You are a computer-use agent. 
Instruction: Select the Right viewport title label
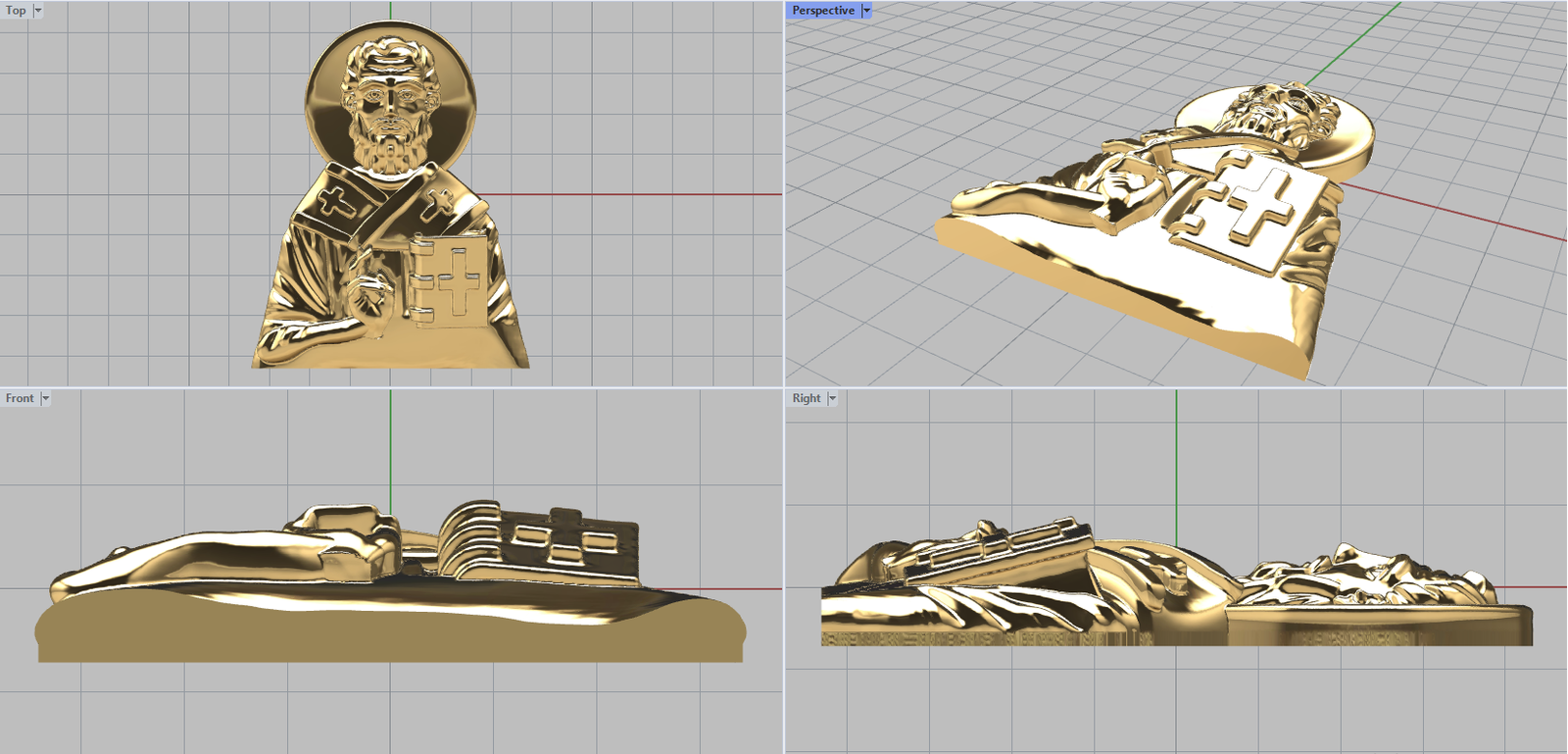point(806,398)
